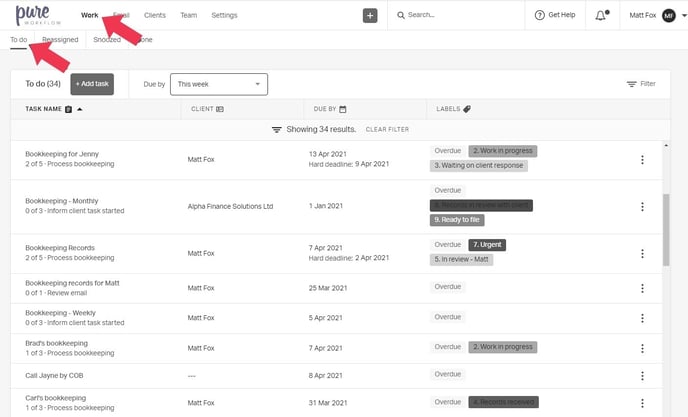
Task: Click the Add task button
Action: pyautogui.click(x=92, y=84)
